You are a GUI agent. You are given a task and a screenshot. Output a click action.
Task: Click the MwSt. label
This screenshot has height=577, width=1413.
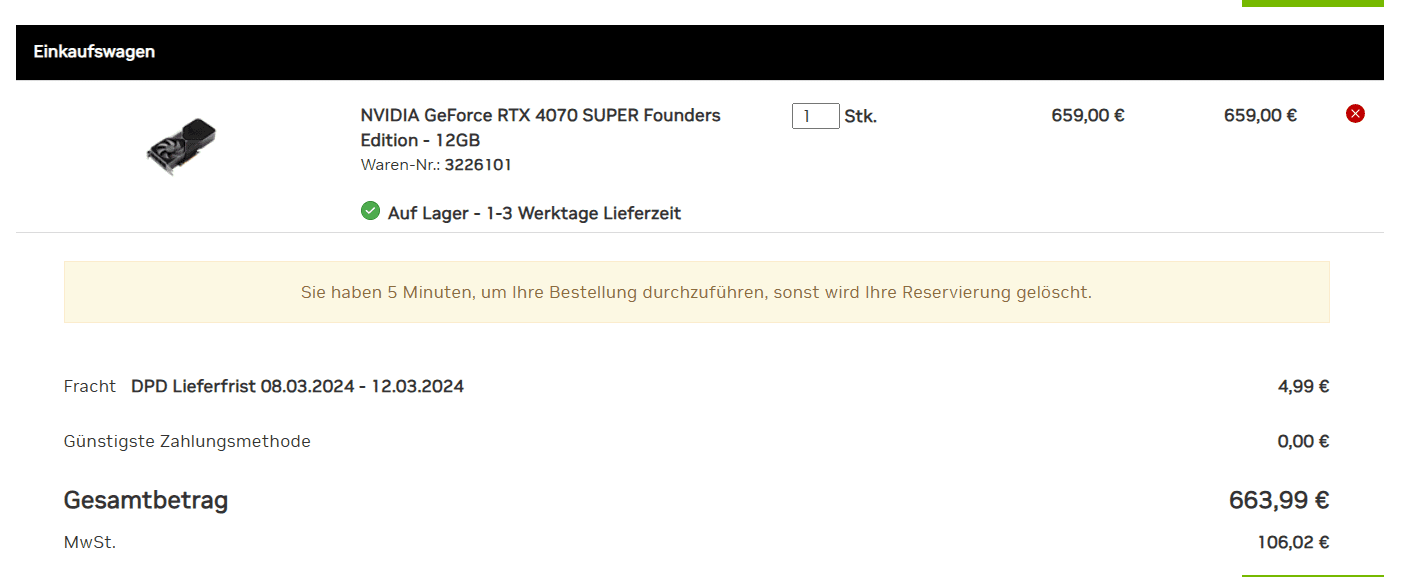point(90,543)
